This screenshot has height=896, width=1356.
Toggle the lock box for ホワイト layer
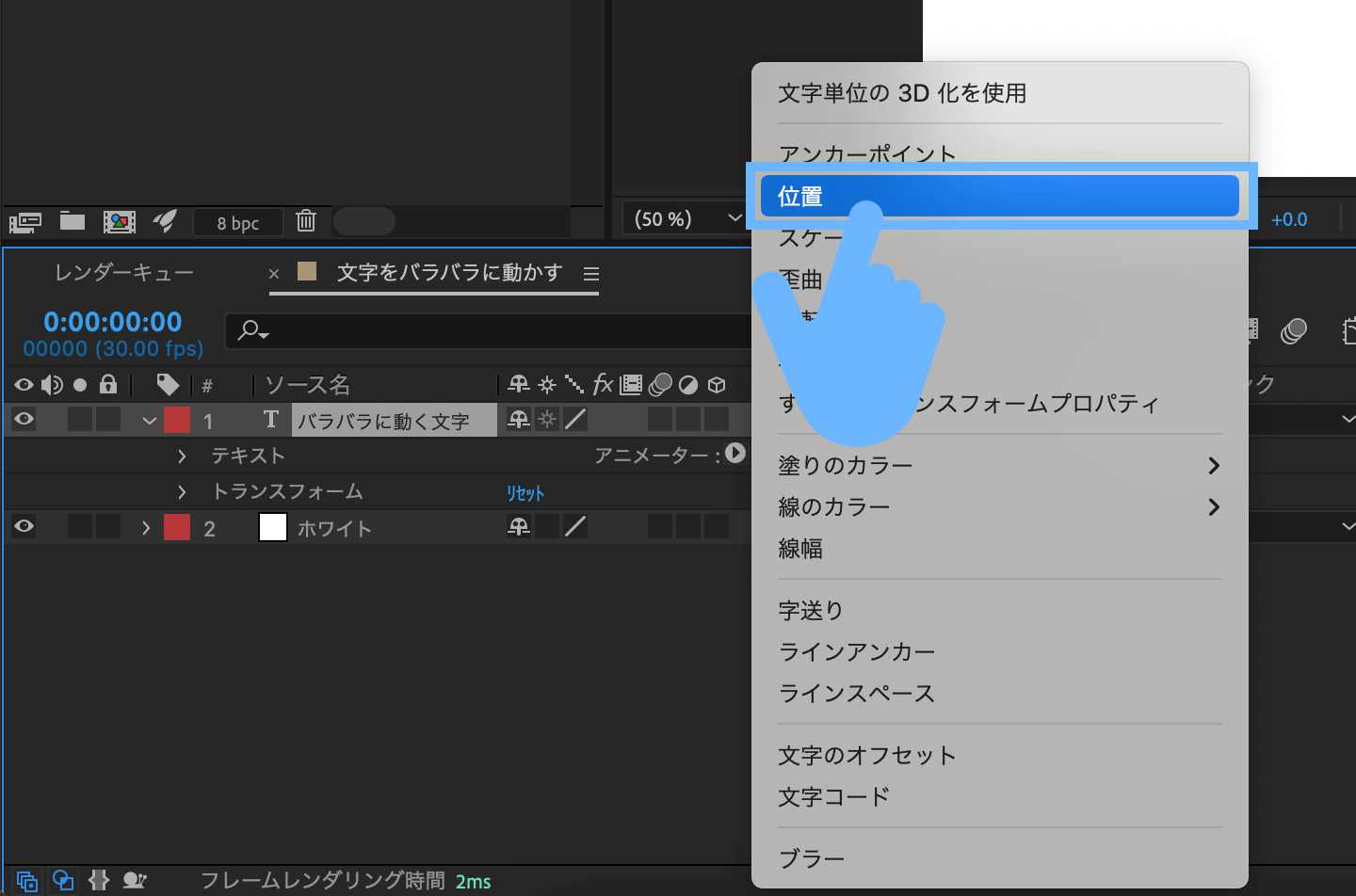(x=108, y=526)
